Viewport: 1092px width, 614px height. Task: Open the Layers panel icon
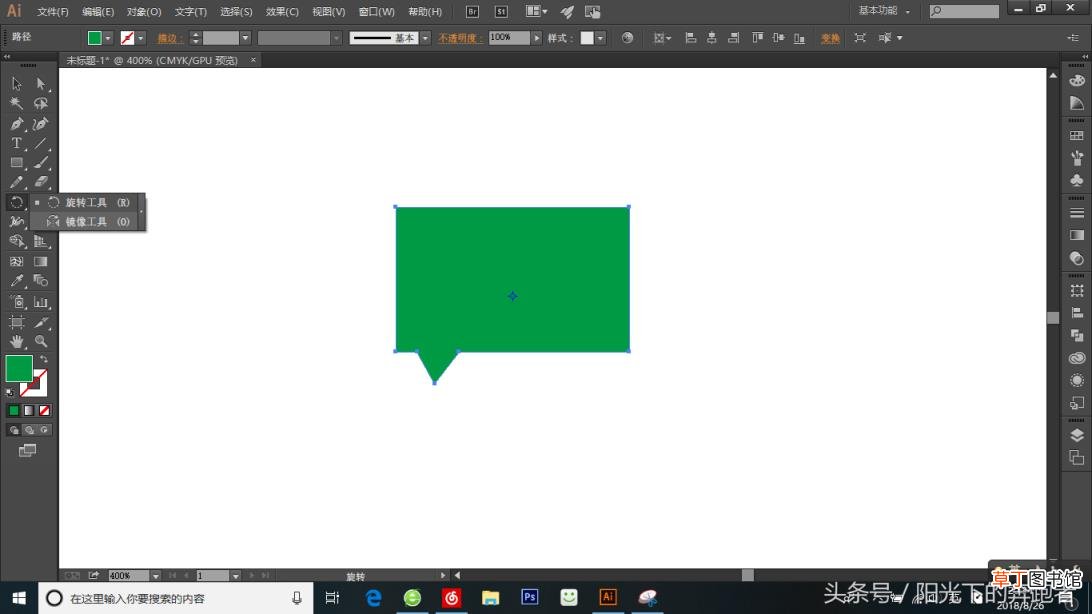[x=1077, y=435]
